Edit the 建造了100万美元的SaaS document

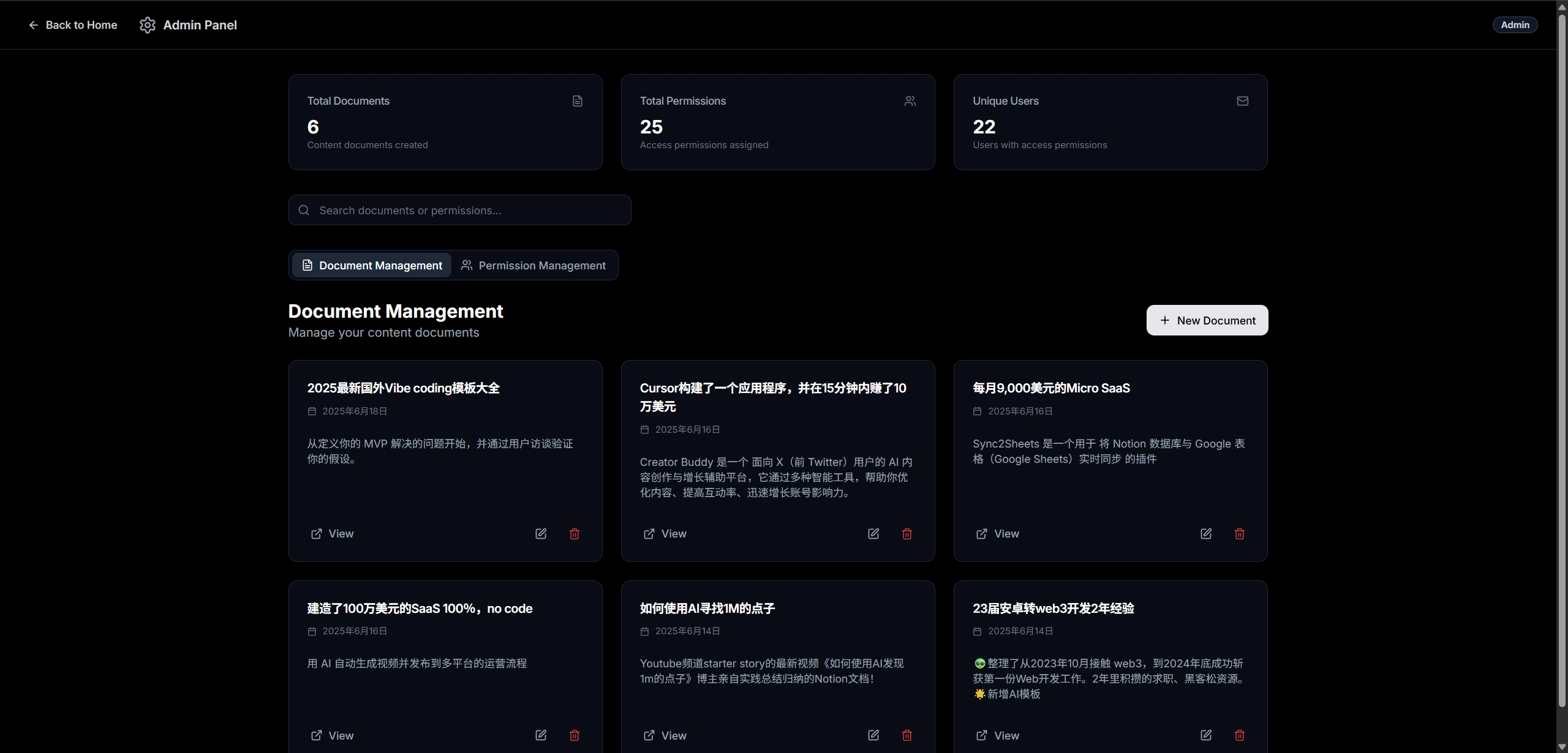tap(540, 735)
